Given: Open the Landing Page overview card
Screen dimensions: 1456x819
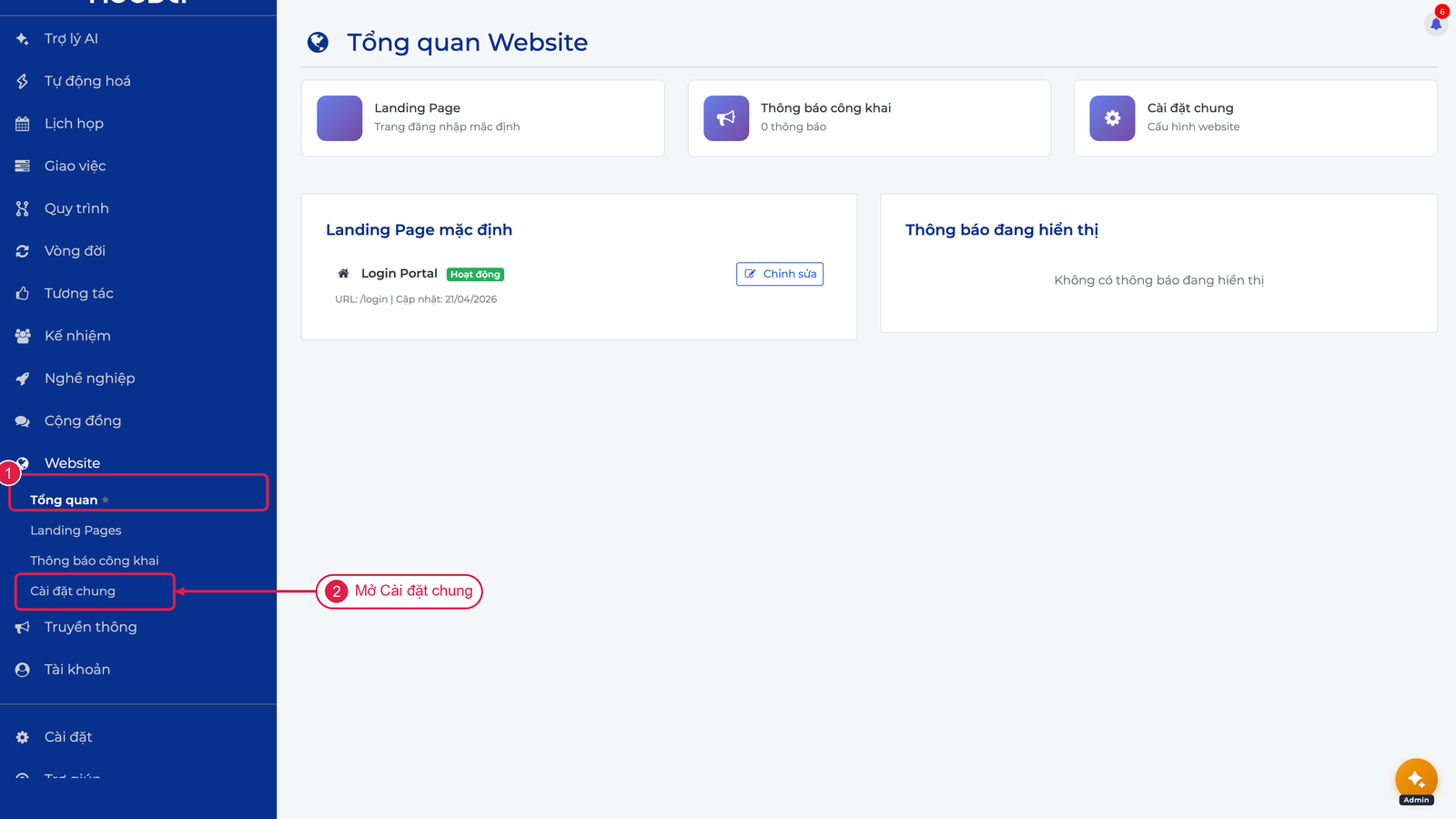Looking at the screenshot, I should pos(483,118).
